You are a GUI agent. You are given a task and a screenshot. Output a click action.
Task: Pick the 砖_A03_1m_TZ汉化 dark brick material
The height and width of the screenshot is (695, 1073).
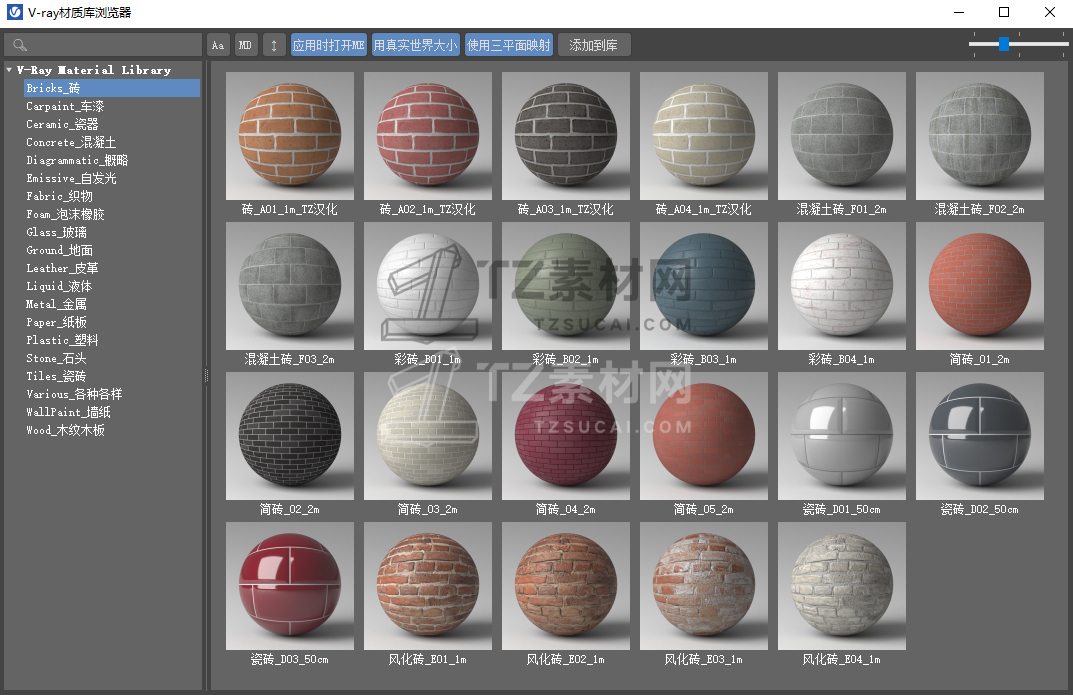[566, 136]
